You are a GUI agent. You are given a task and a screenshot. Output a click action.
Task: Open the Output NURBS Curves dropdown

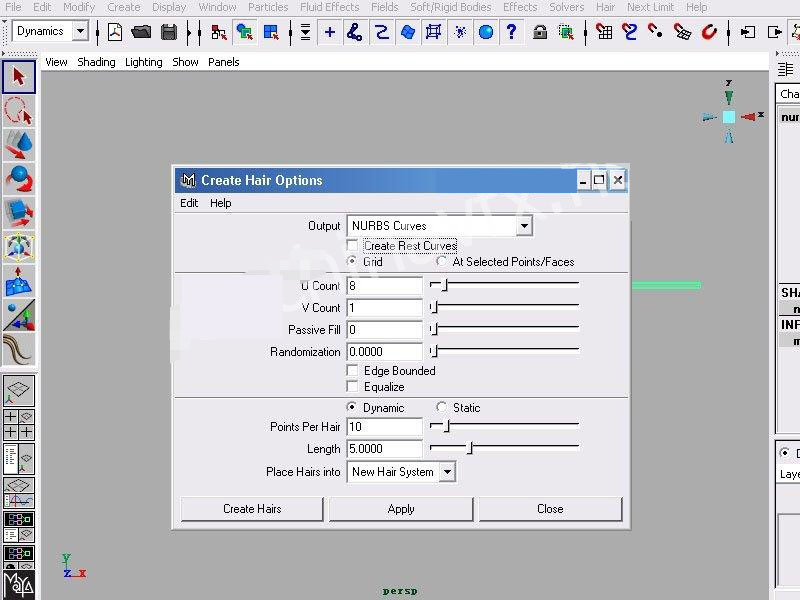pyautogui.click(x=524, y=226)
